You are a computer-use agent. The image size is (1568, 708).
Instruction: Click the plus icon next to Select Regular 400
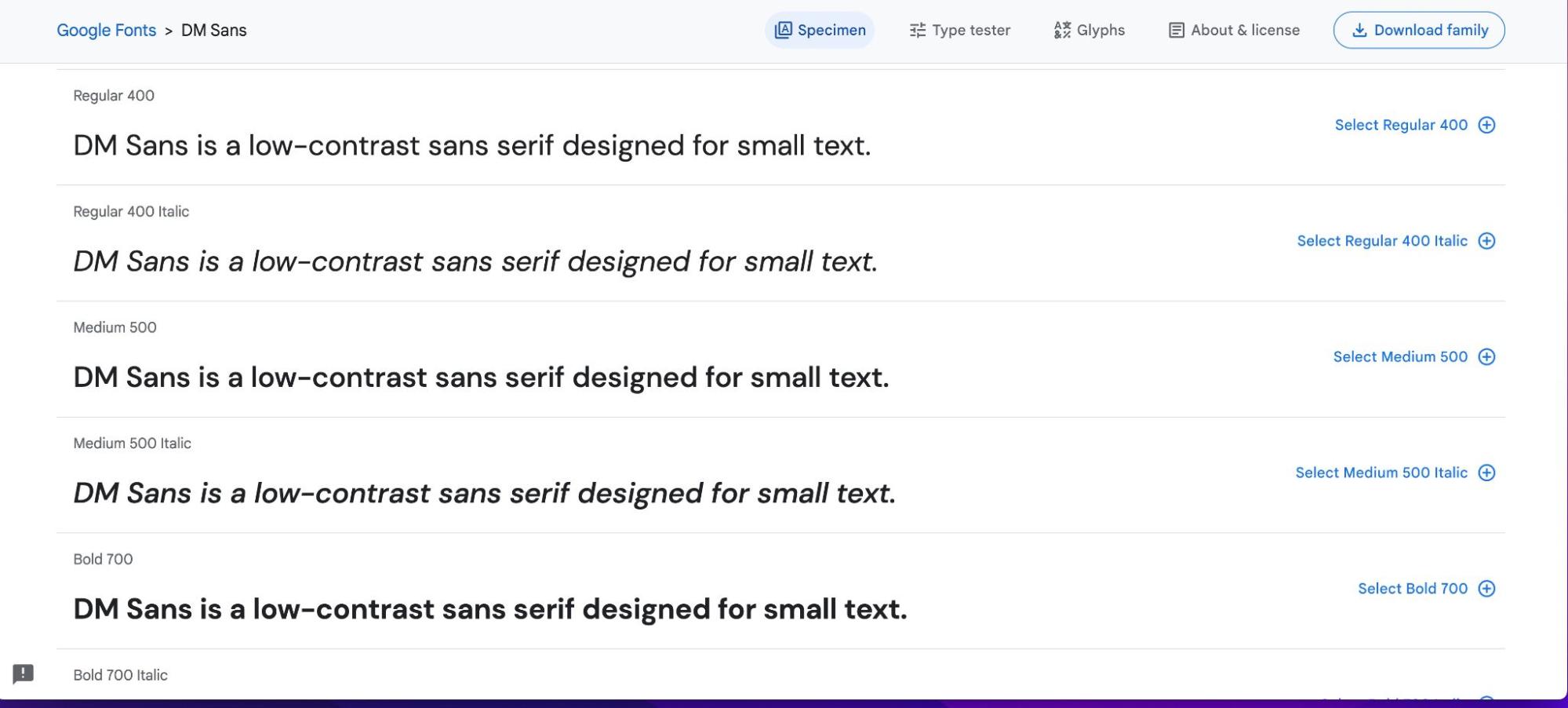click(x=1486, y=125)
